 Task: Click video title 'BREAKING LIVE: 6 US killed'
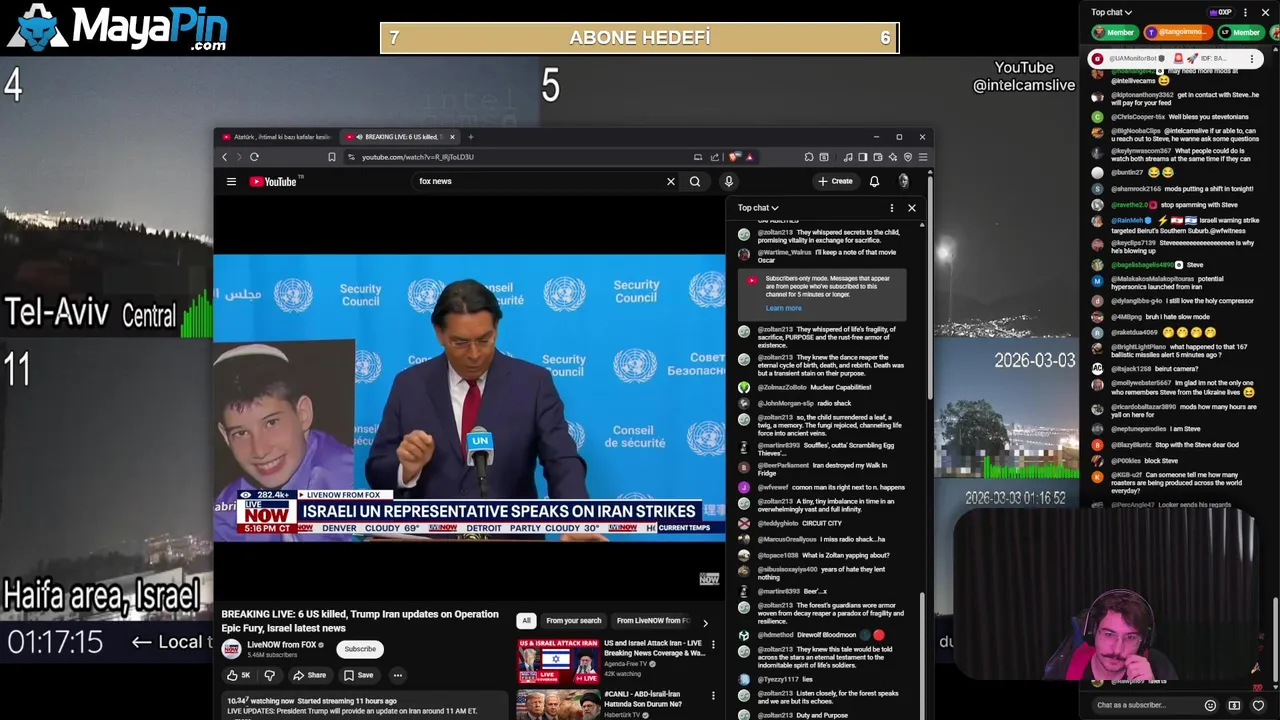[360, 621]
